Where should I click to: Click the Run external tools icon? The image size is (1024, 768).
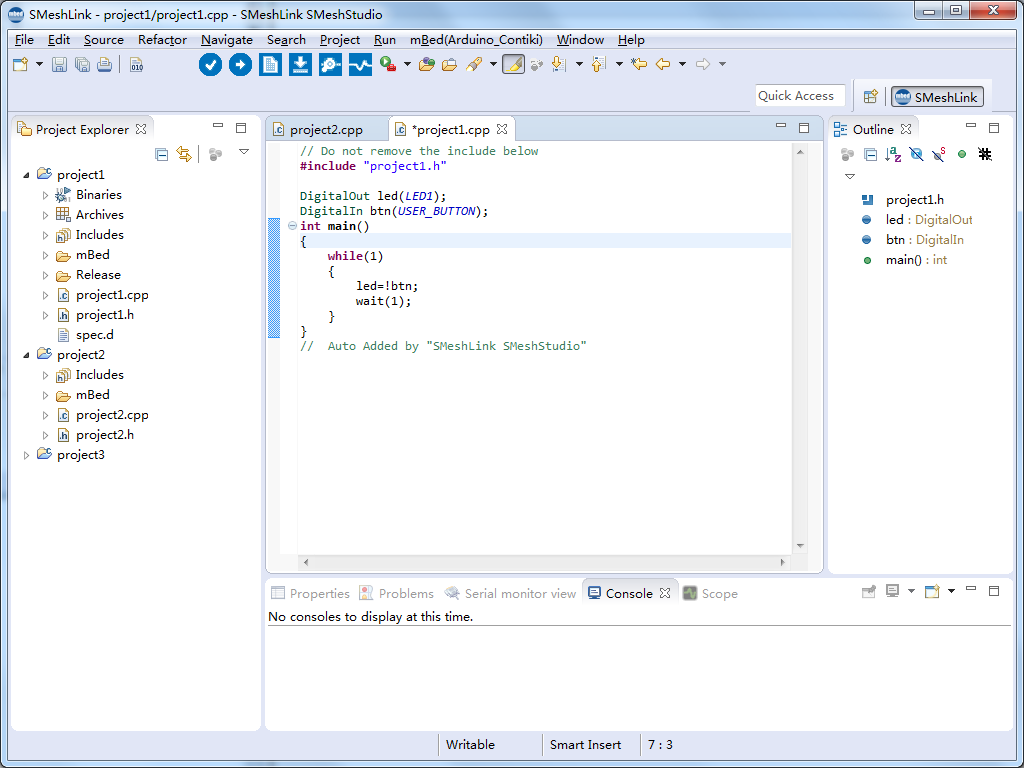pos(389,64)
